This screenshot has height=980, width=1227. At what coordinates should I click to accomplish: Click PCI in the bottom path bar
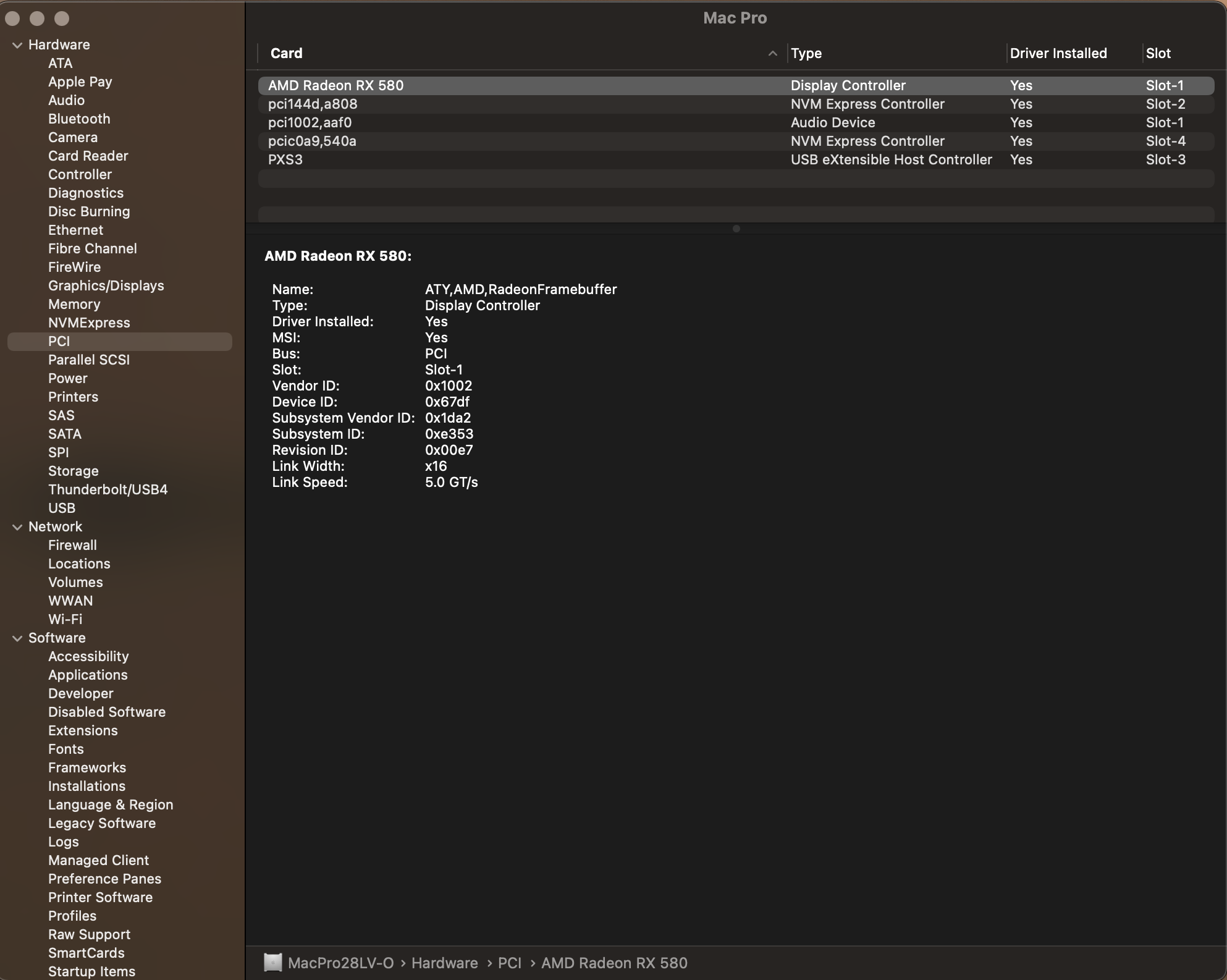pos(509,963)
